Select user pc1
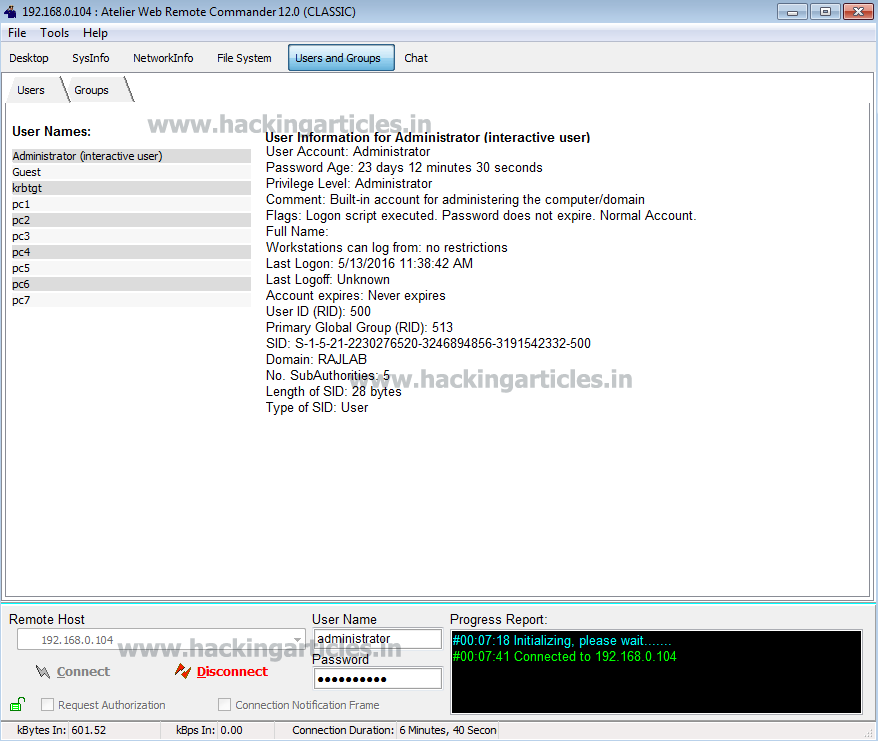 click(x=131, y=204)
